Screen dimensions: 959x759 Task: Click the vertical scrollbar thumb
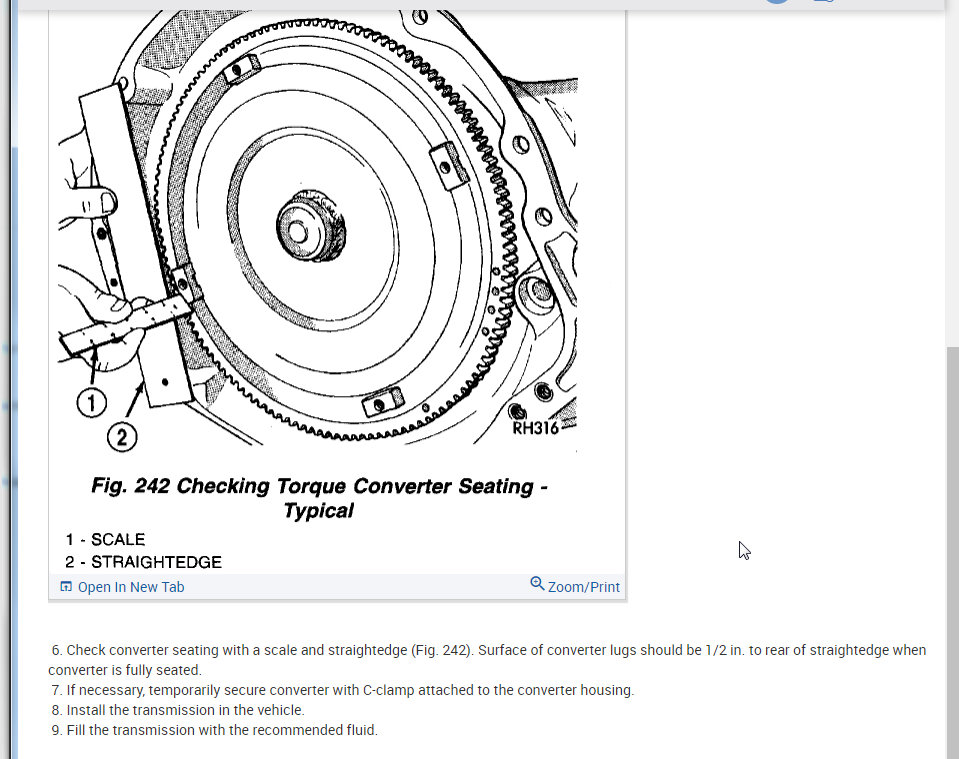[952, 552]
